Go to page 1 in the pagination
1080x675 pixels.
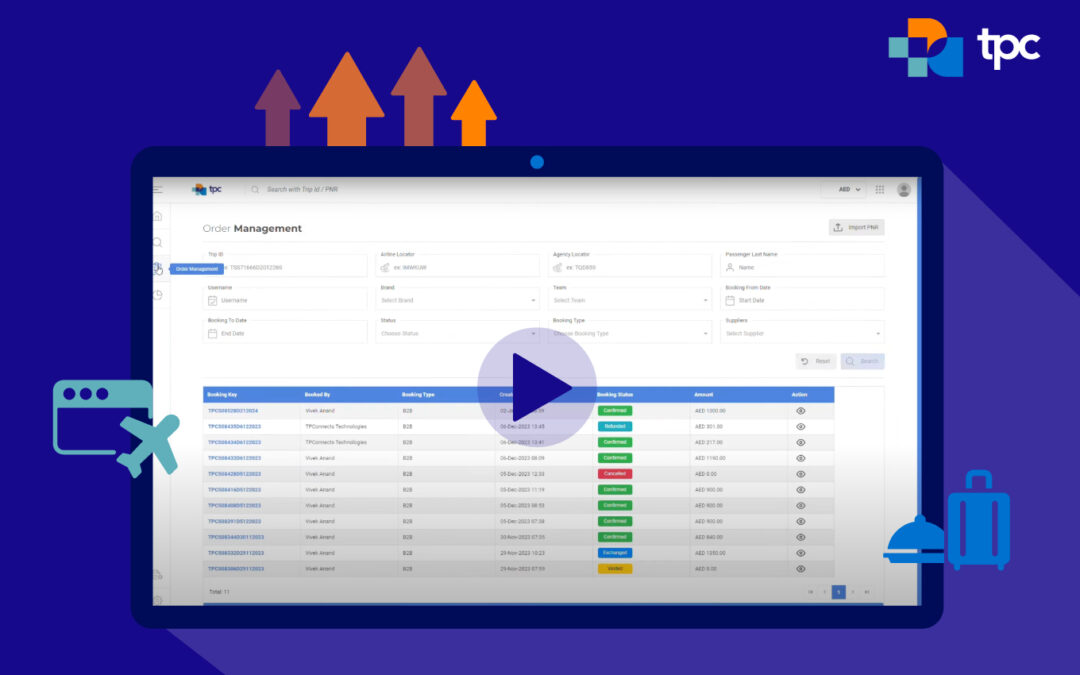[x=838, y=592]
